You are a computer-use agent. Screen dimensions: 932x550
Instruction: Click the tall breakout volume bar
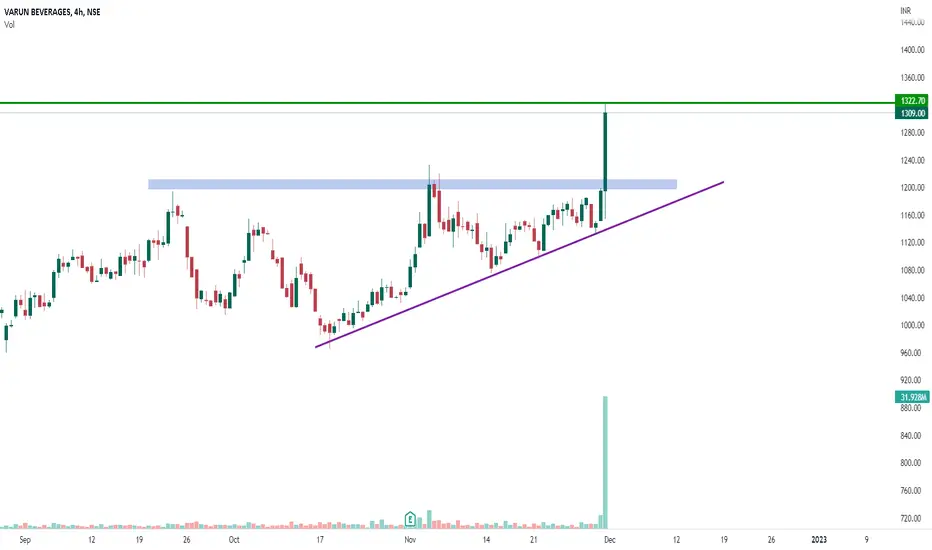click(x=605, y=462)
